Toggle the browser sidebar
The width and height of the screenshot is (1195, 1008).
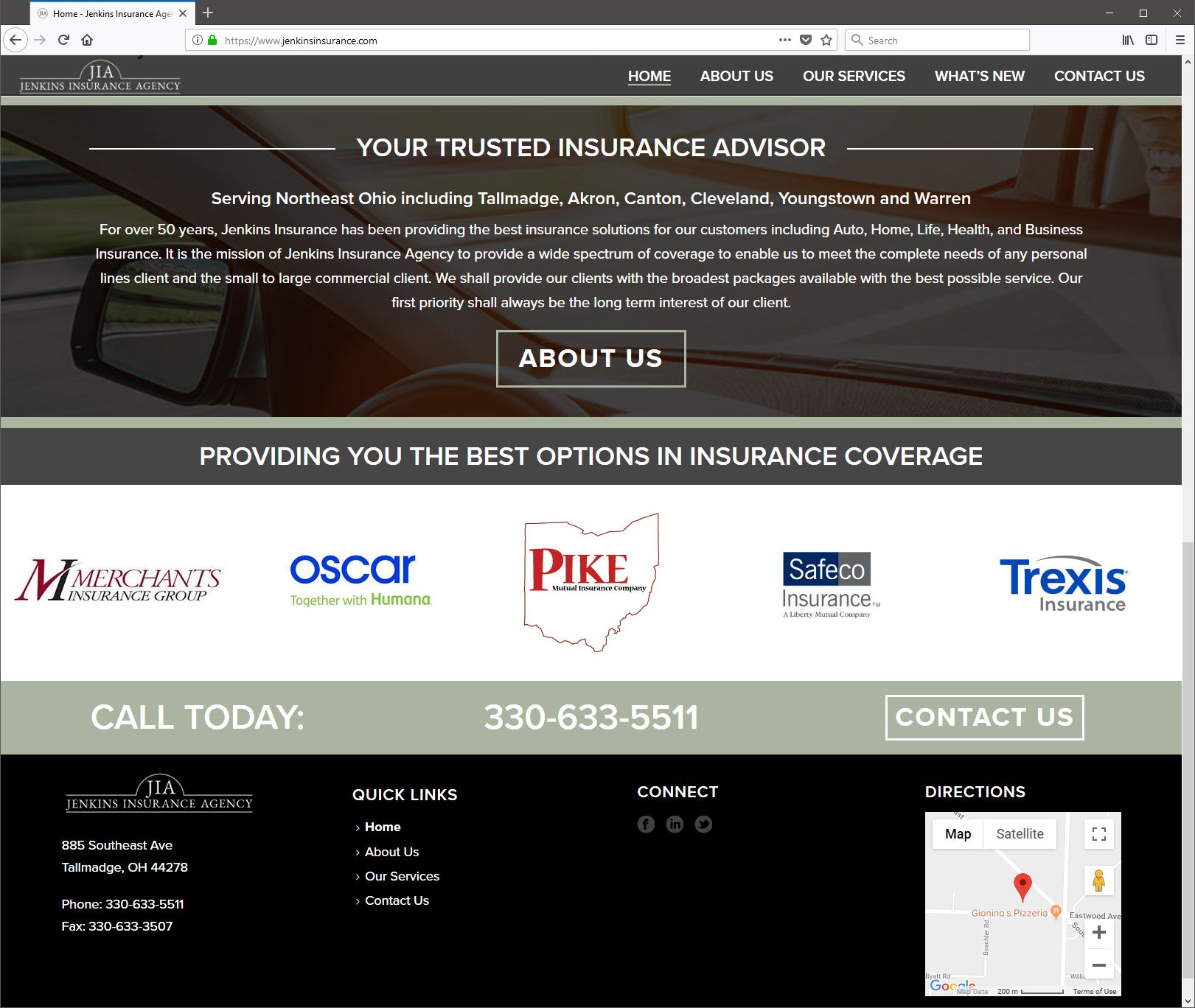1151,40
